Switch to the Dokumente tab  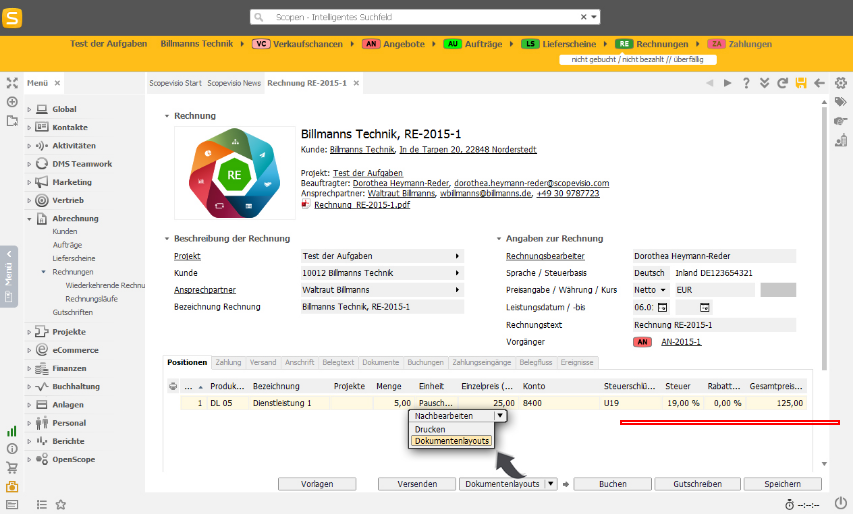(380, 362)
